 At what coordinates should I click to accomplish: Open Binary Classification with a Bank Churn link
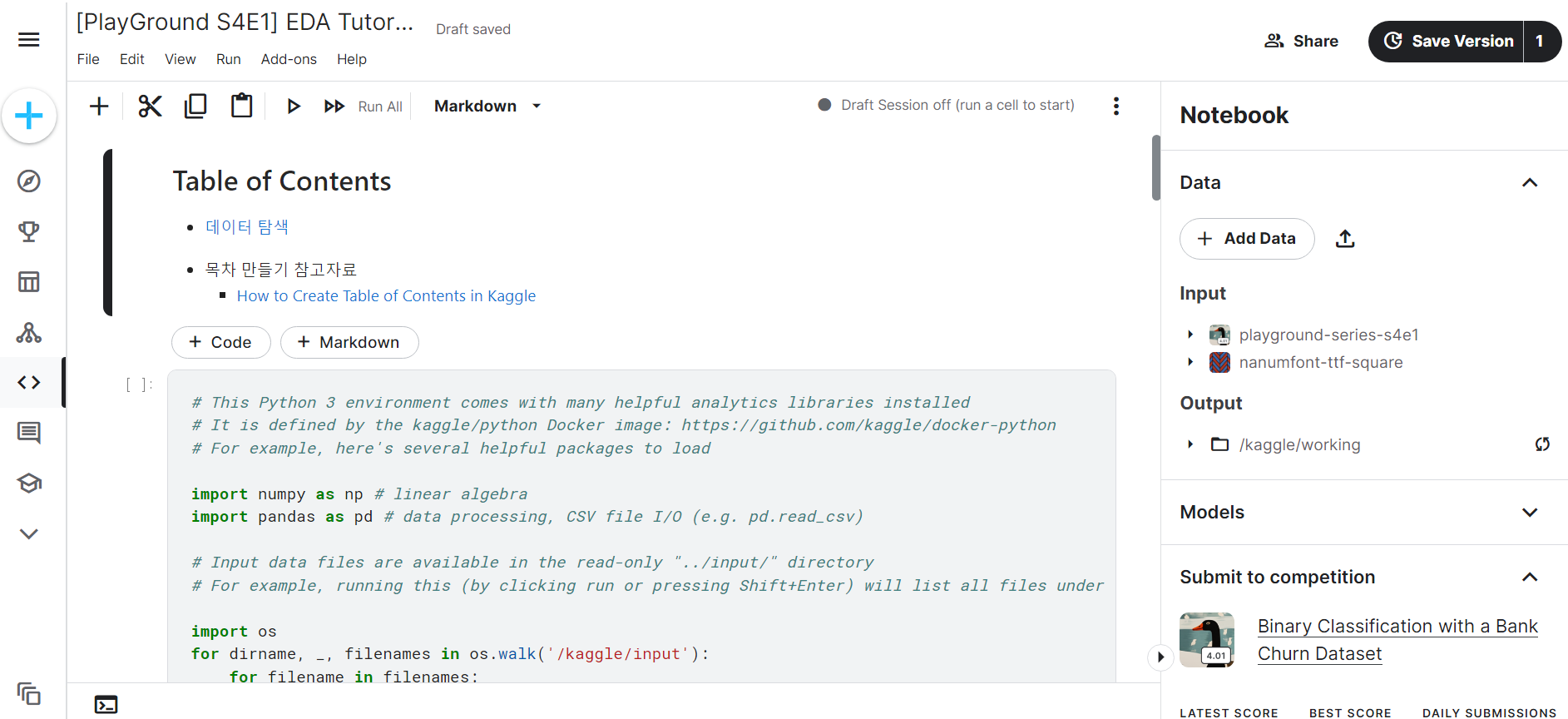pos(1397,640)
